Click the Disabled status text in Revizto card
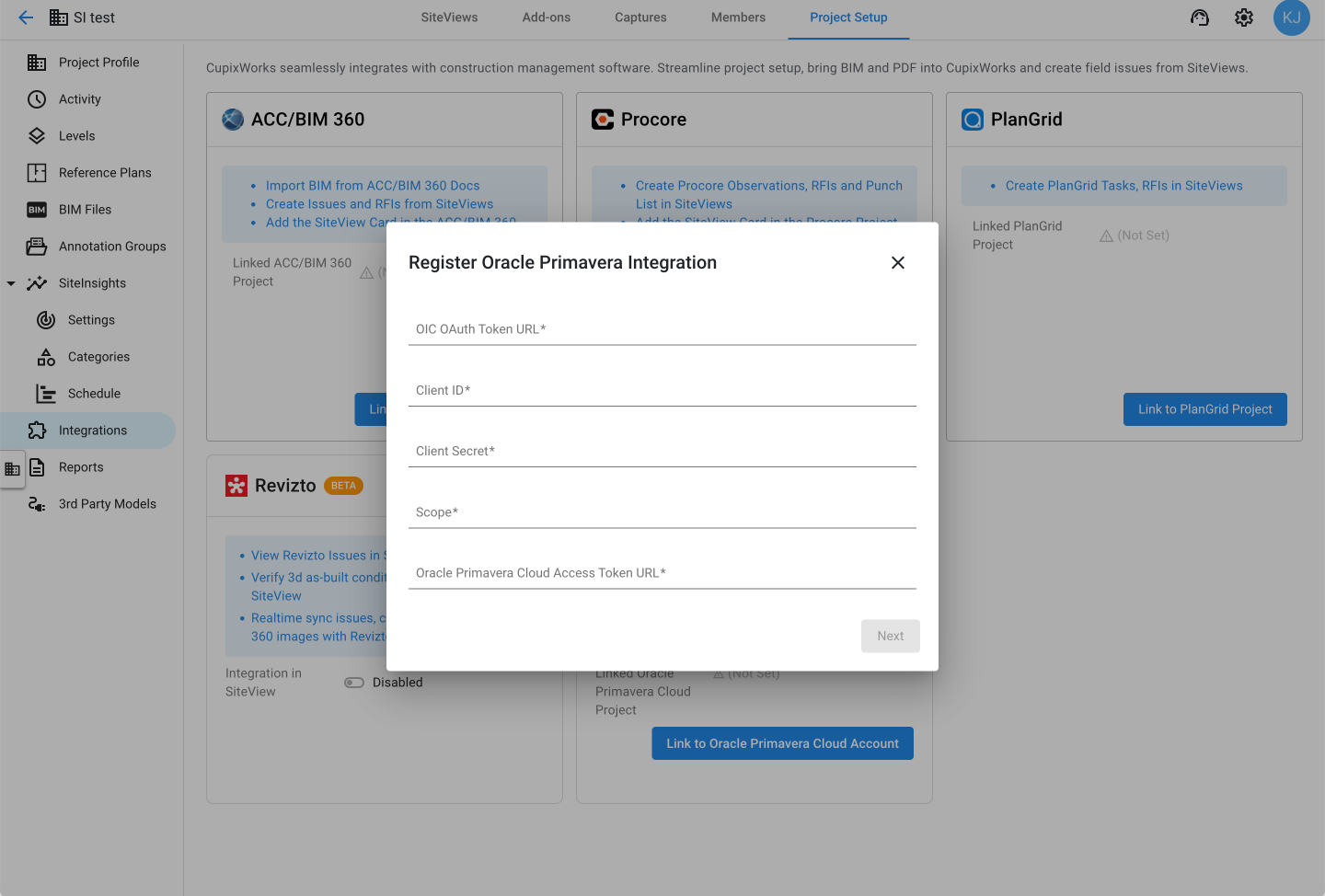This screenshot has height=896, width=1325. [x=397, y=683]
